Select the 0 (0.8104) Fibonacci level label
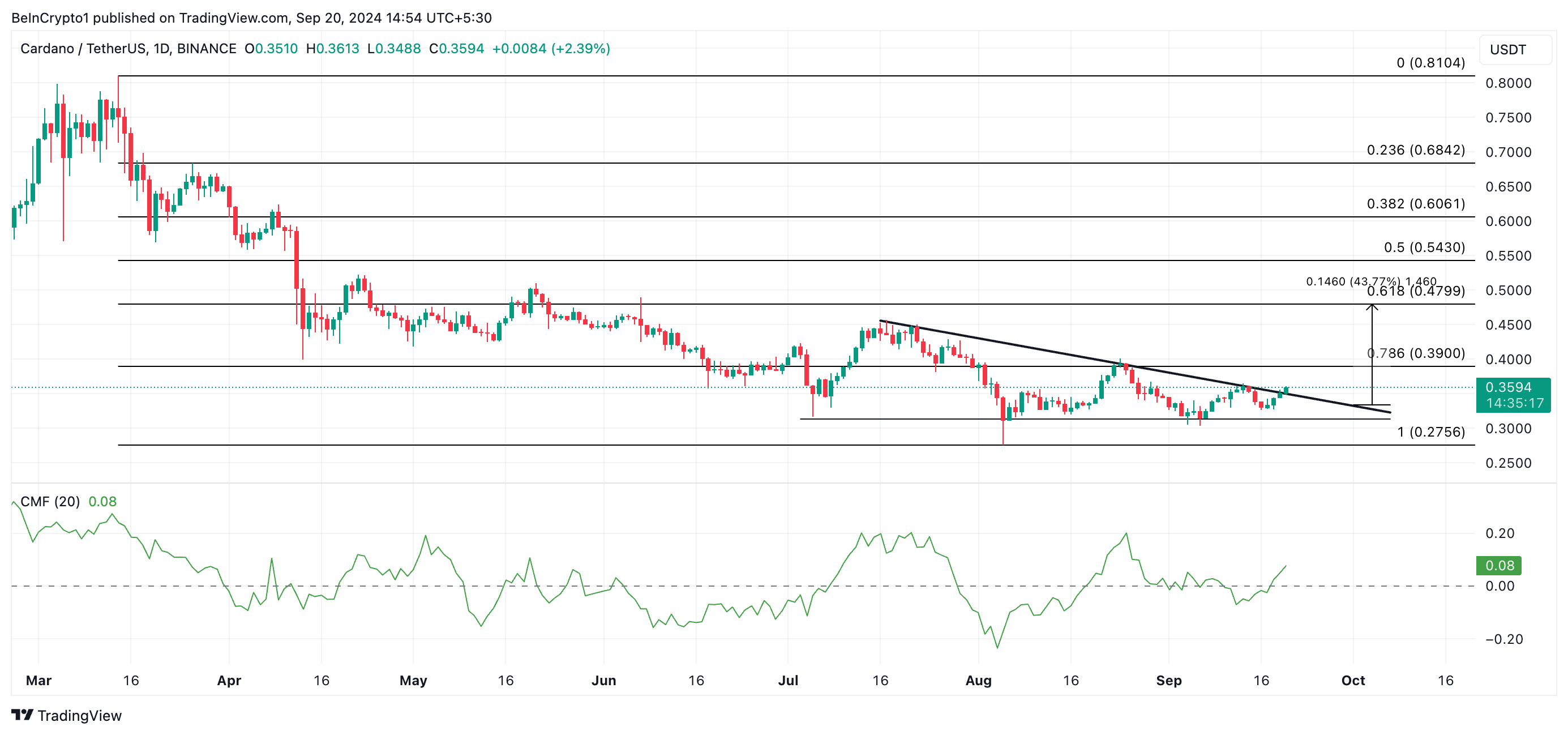Viewport: 1568px width, 735px height. click(x=1430, y=63)
